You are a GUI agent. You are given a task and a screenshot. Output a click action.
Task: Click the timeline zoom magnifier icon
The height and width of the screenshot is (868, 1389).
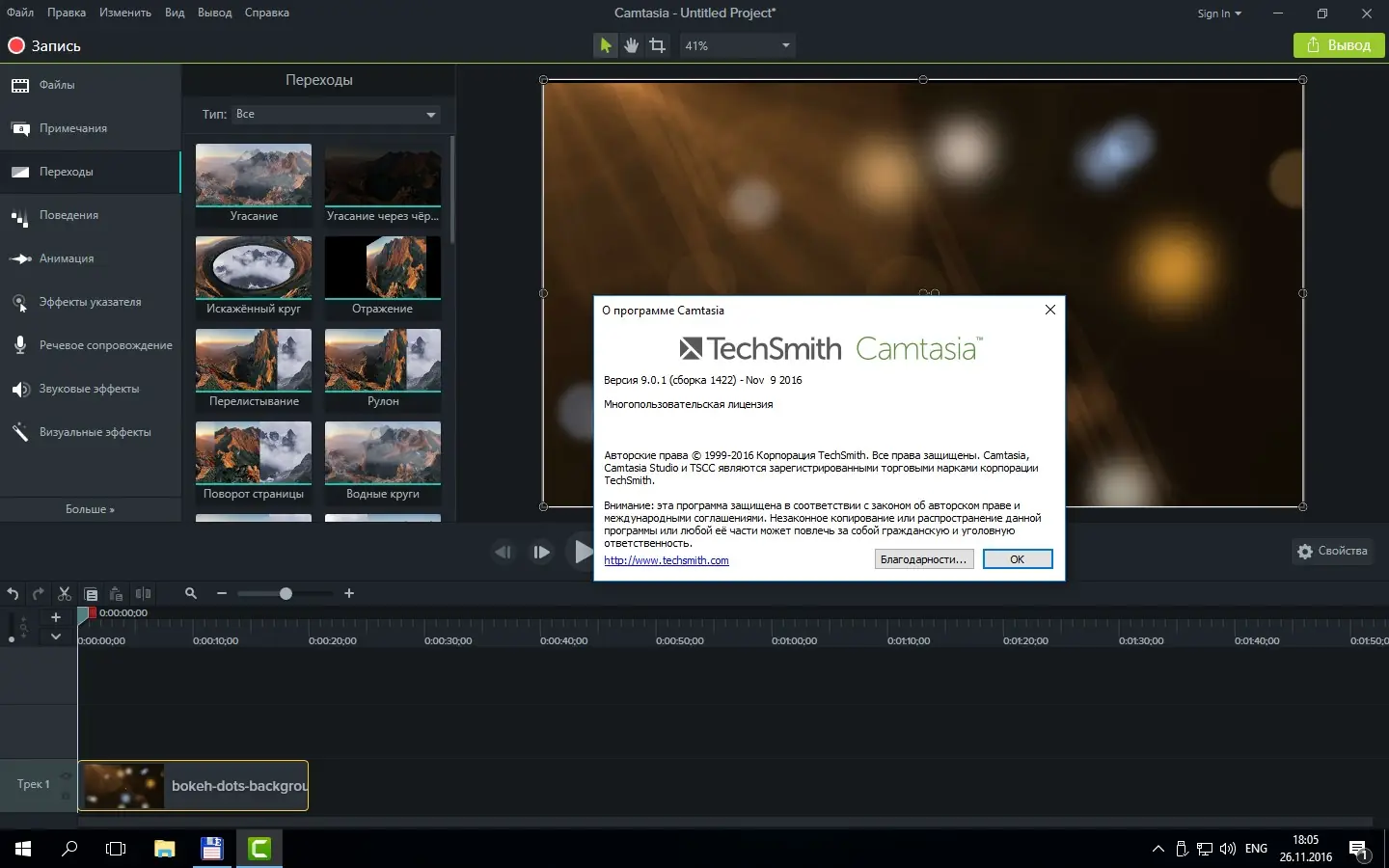pyautogui.click(x=191, y=594)
